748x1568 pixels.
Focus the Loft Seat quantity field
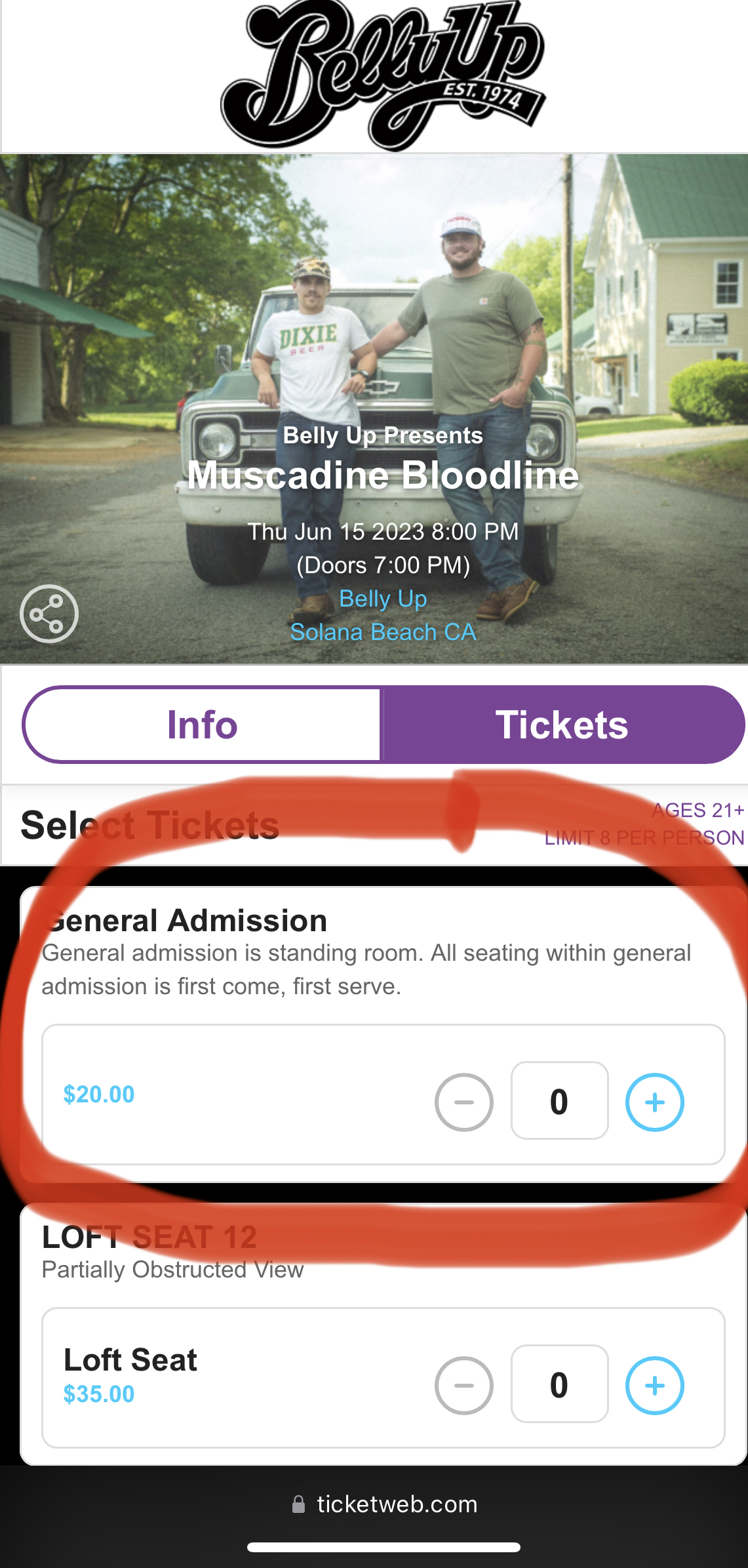(x=559, y=1384)
